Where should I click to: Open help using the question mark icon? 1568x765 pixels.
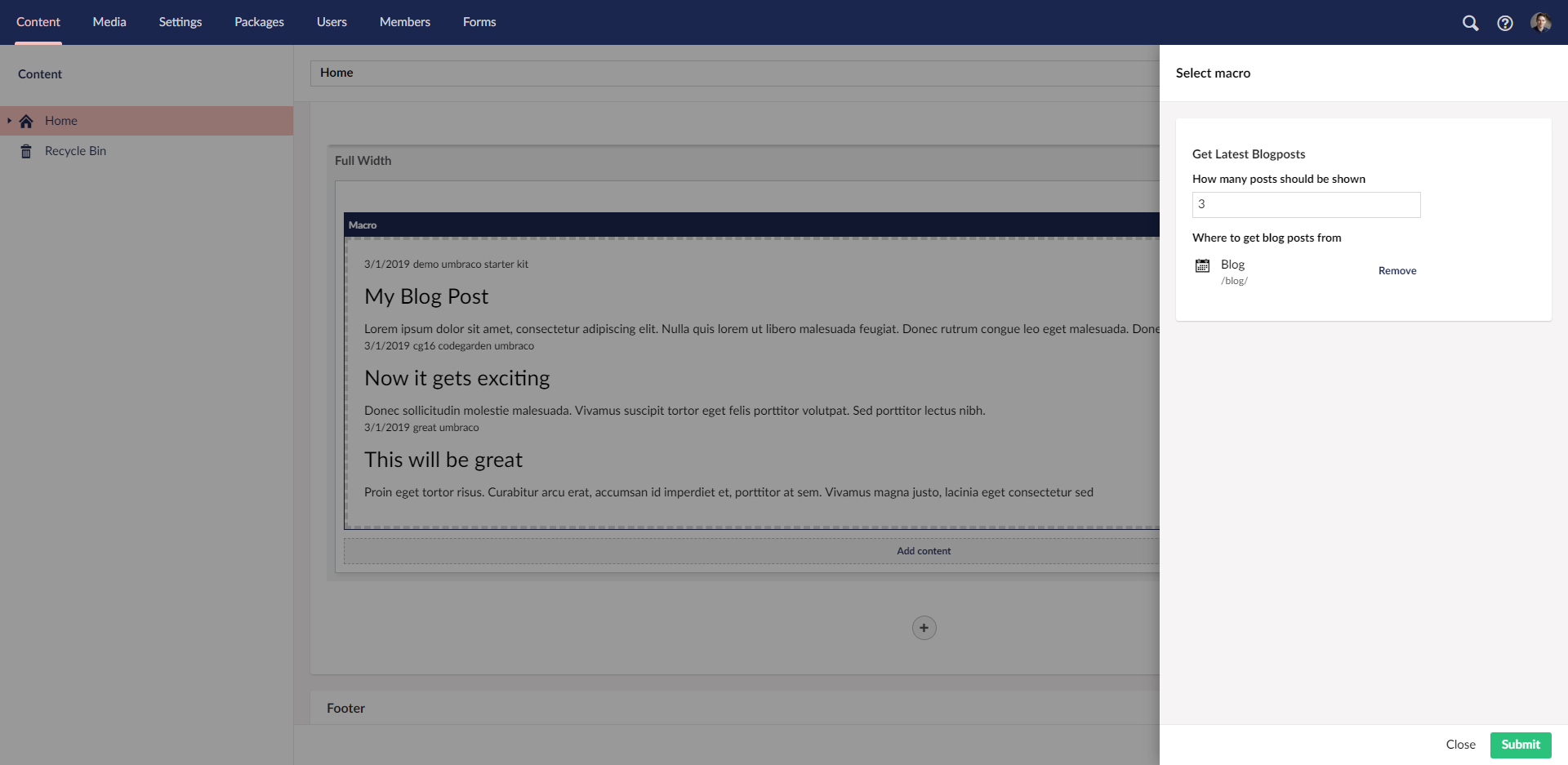(1506, 23)
